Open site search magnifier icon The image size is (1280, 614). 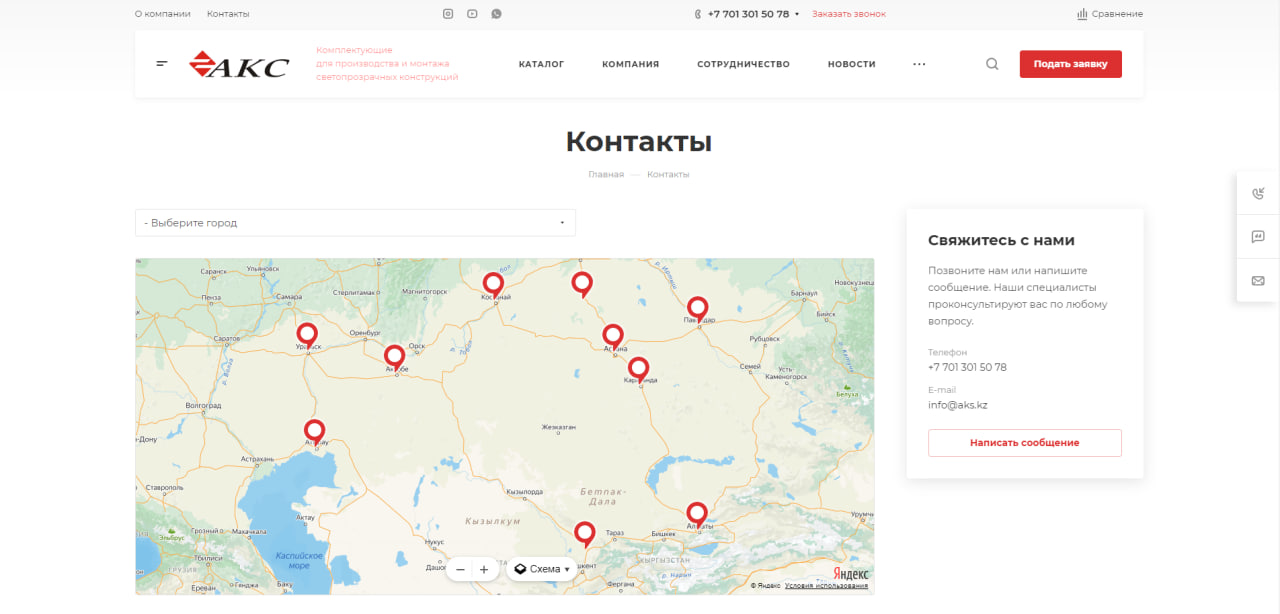pos(992,64)
